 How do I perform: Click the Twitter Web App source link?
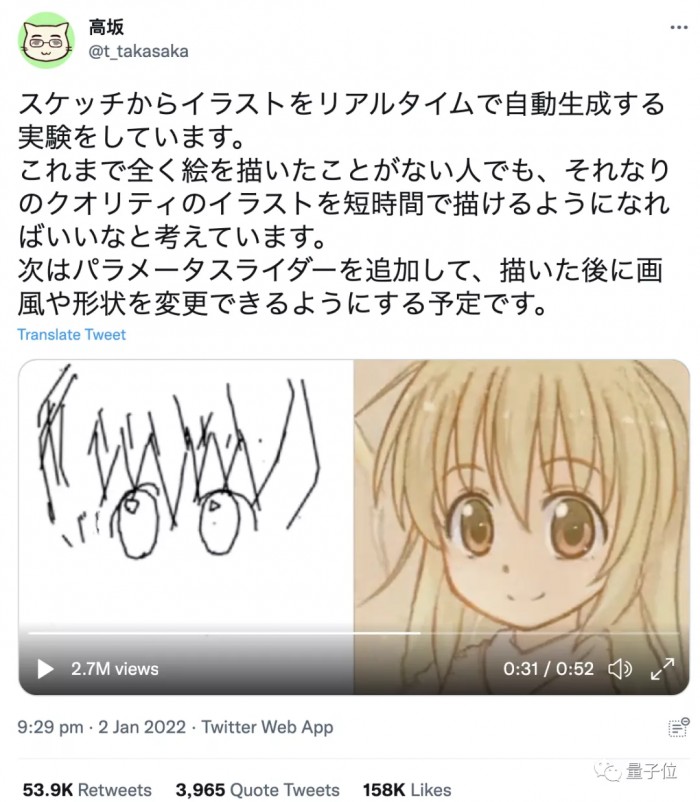(267, 727)
